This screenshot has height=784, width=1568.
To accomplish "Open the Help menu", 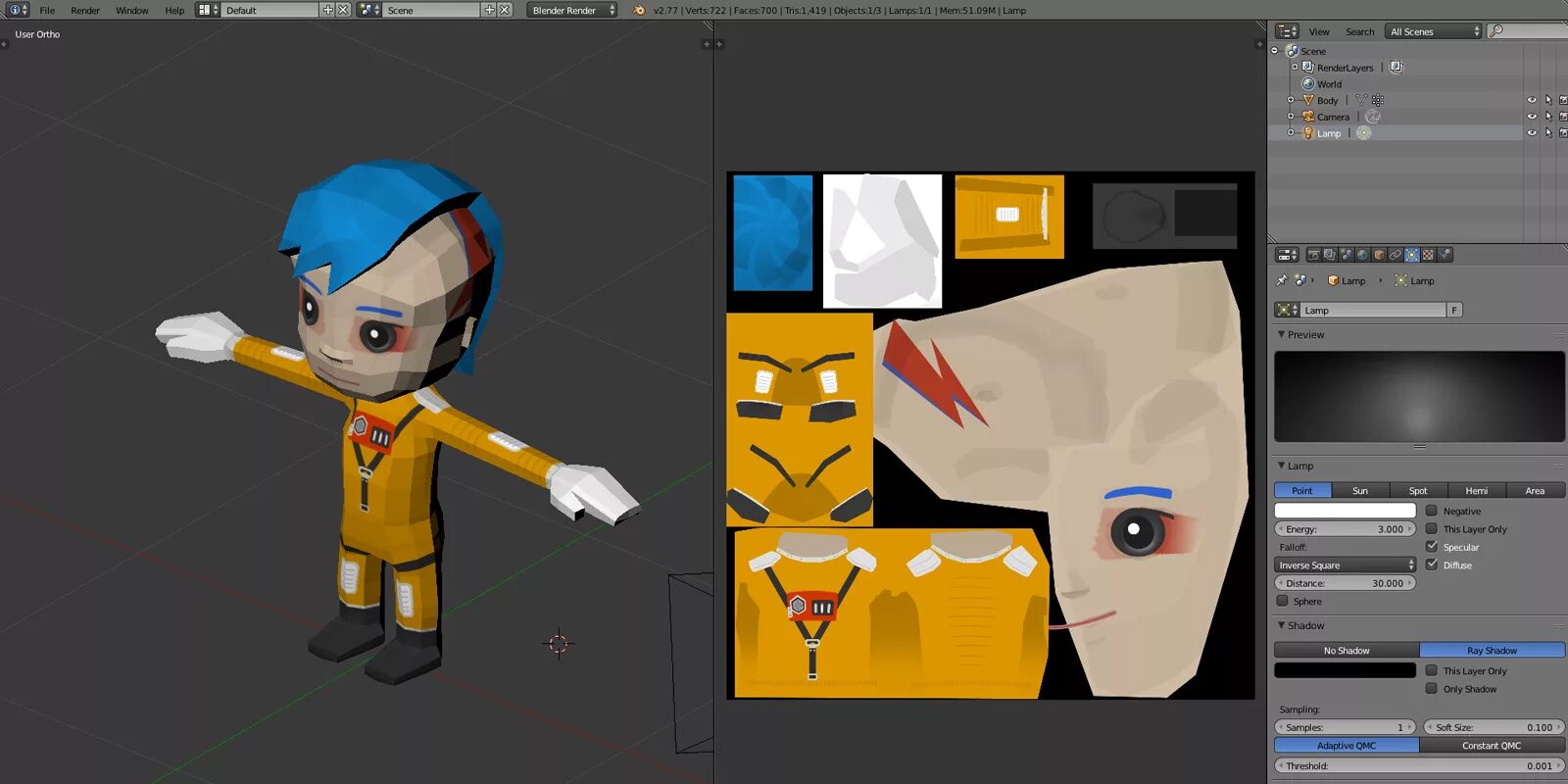I will tap(174, 11).
